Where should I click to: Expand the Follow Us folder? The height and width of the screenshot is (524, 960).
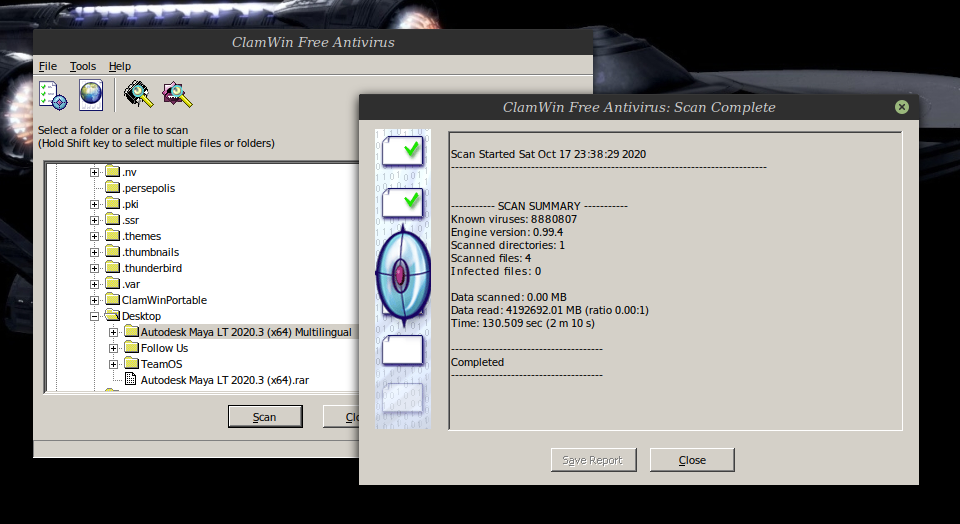[113, 348]
